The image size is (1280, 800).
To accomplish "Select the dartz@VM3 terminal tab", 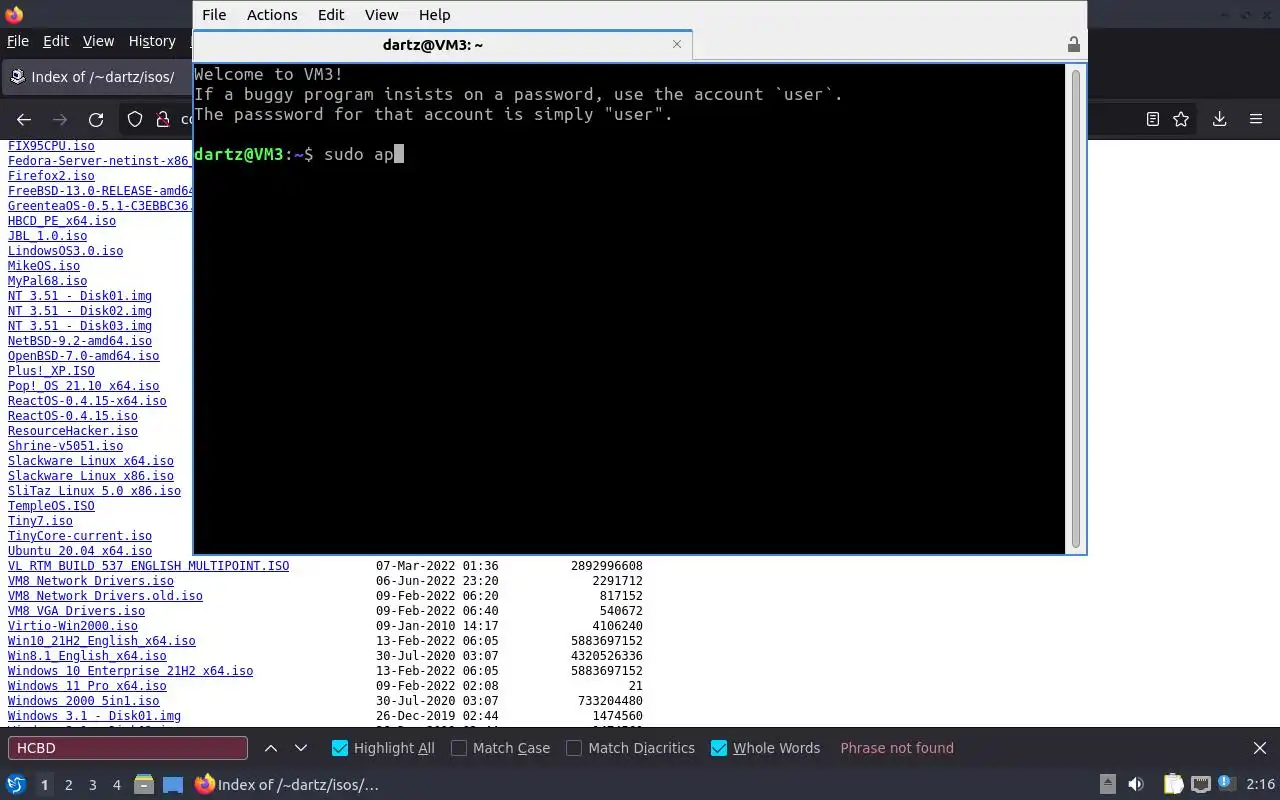I will [x=442, y=44].
